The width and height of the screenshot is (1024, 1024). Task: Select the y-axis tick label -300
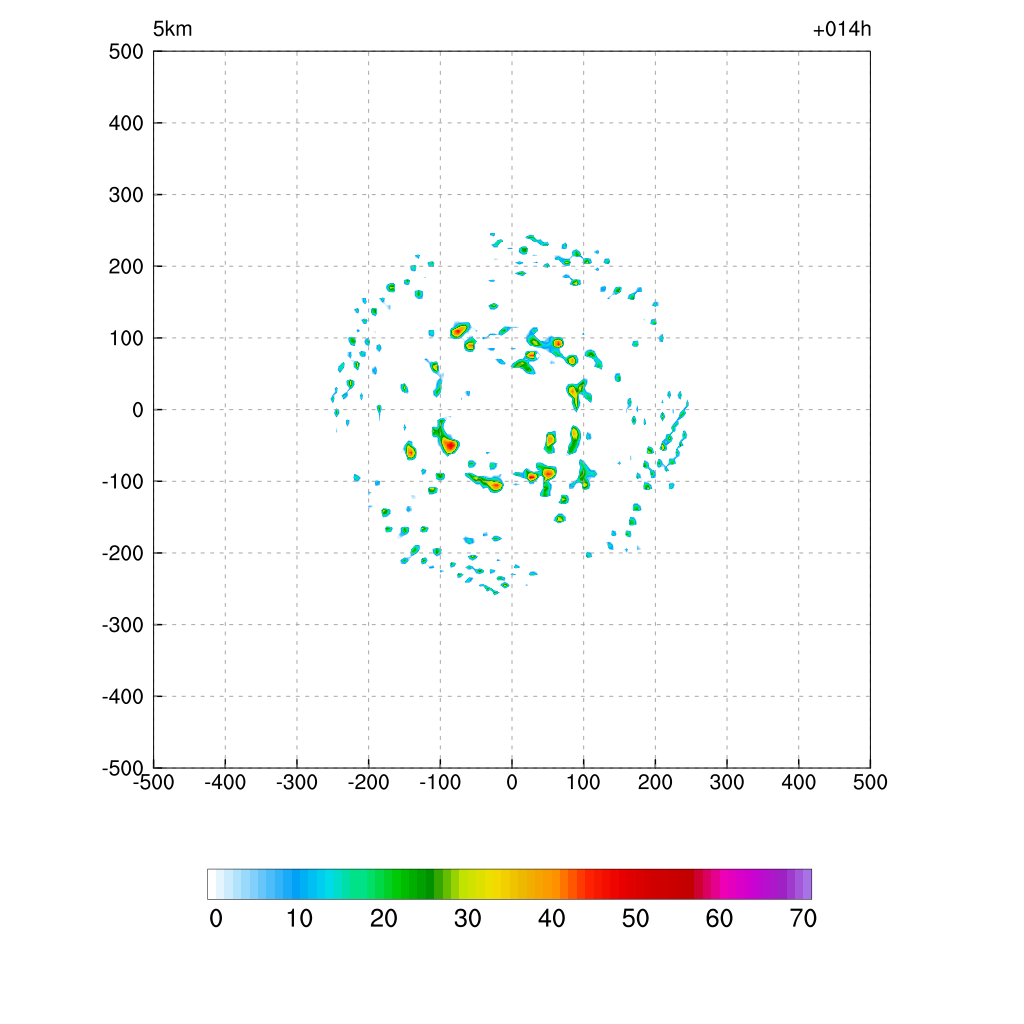[123, 625]
